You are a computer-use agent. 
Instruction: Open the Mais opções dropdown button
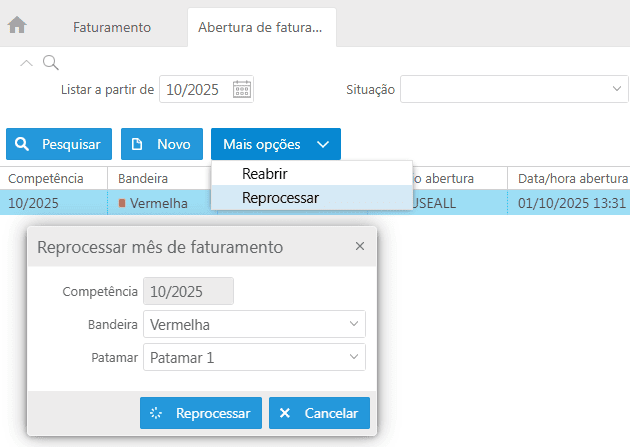(275, 144)
